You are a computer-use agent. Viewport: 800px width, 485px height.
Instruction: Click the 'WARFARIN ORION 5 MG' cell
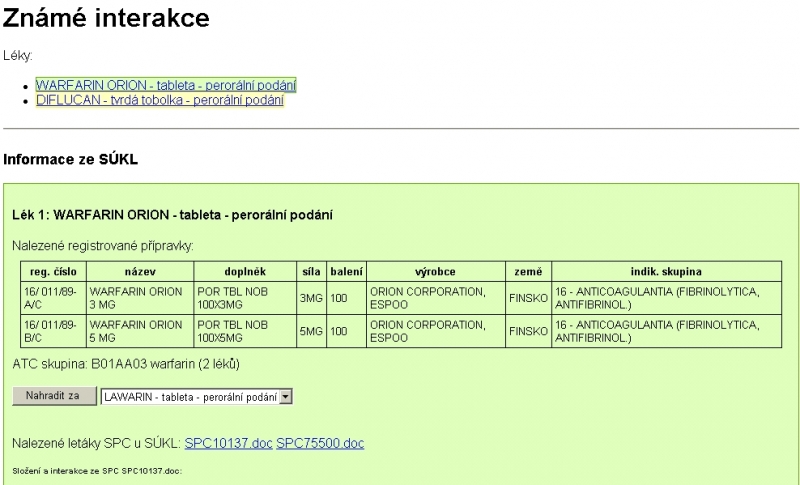coord(140,331)
